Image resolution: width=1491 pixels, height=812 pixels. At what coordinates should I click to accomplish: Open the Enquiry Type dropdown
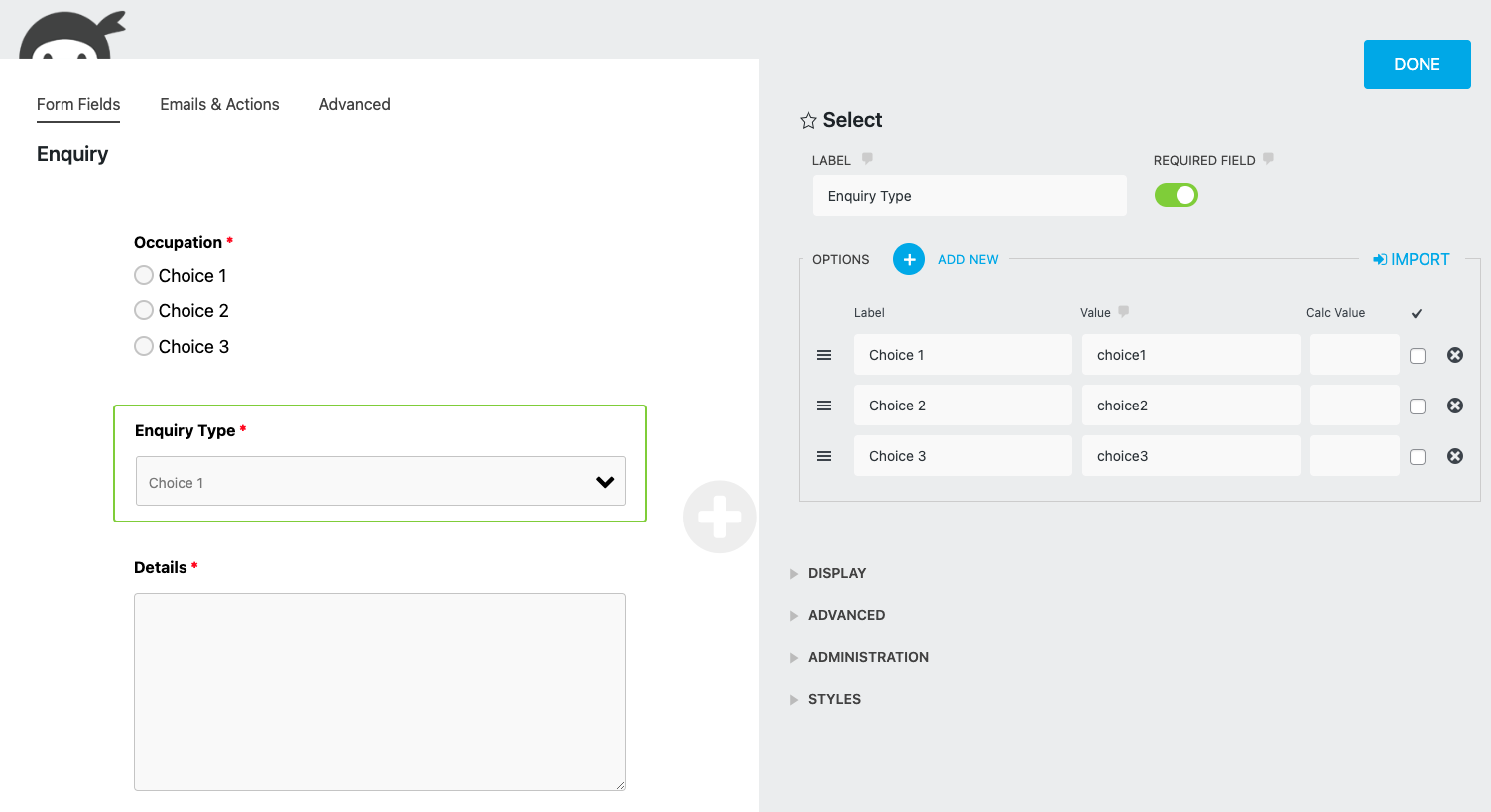click(x=380, y=482)
